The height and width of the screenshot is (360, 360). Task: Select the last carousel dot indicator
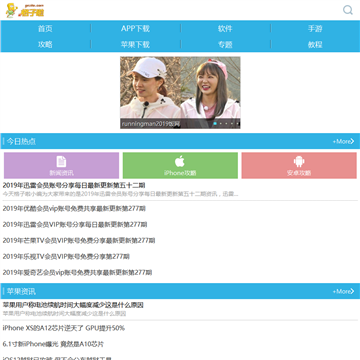click(x=237, y=124)
